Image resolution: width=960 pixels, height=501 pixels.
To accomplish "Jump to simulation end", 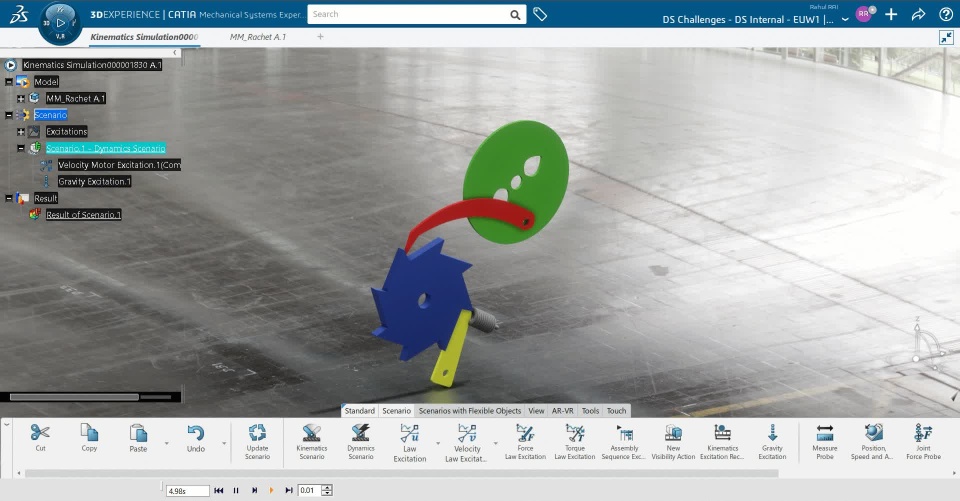I will point(289,490).
